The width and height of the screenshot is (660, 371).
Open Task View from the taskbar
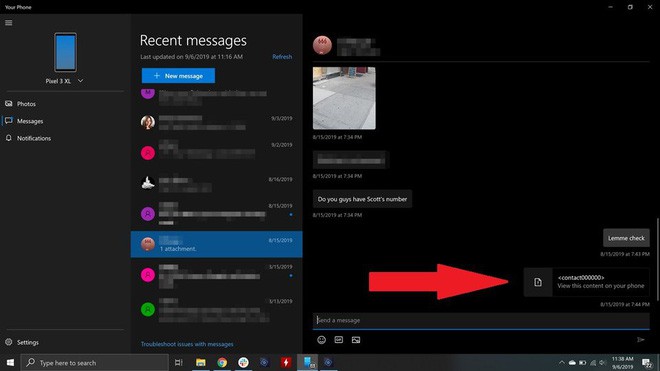tap(178, 363)
